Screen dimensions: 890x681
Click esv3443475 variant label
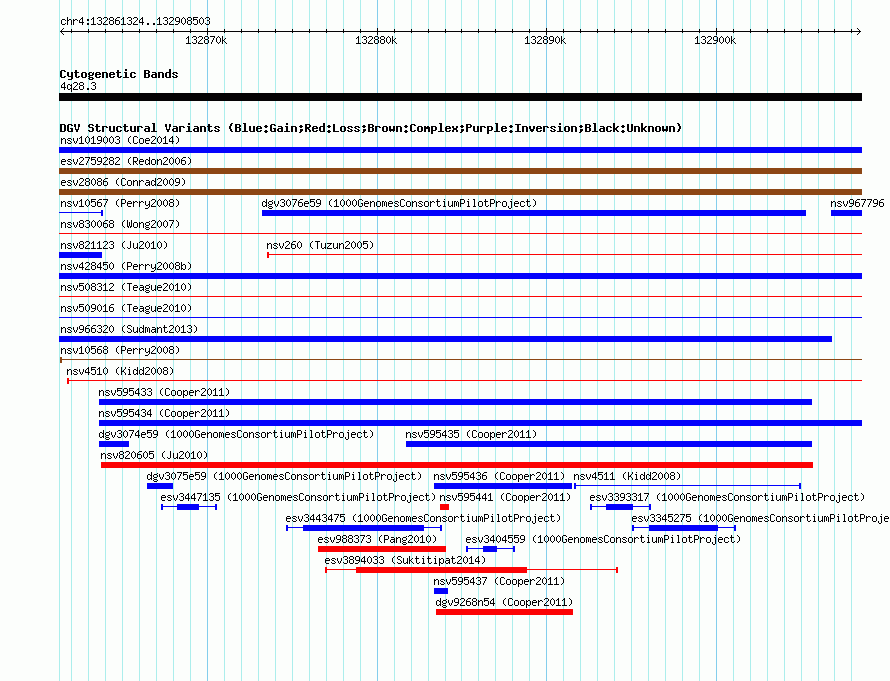[423, 518]
